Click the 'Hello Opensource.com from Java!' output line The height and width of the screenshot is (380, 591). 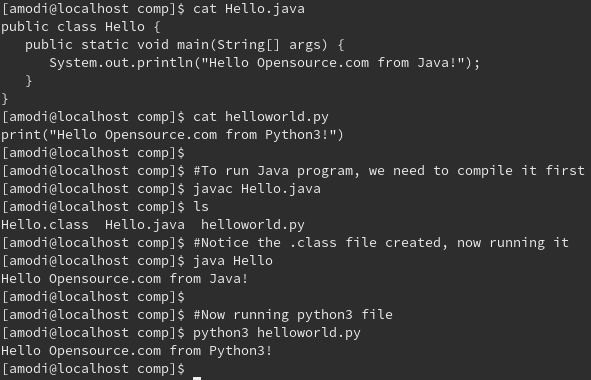point(124,279)
